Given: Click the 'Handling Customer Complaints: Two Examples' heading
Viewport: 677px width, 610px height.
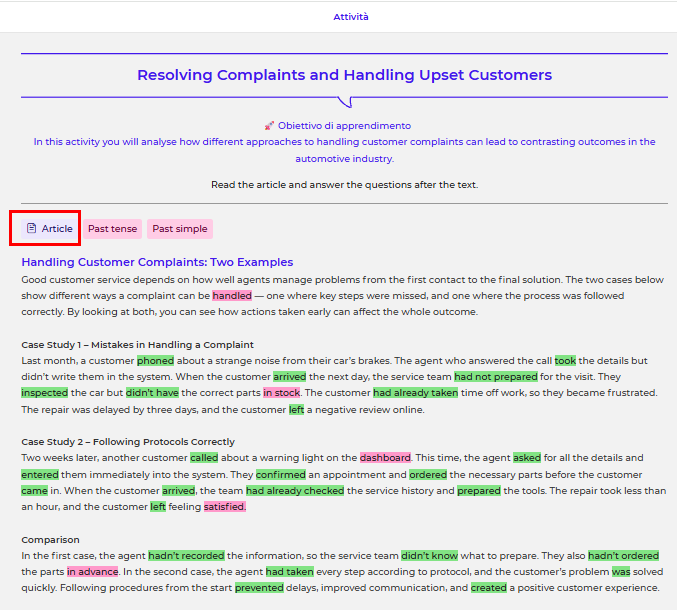Looking at the screenshot, I should [x=157, y=262].
